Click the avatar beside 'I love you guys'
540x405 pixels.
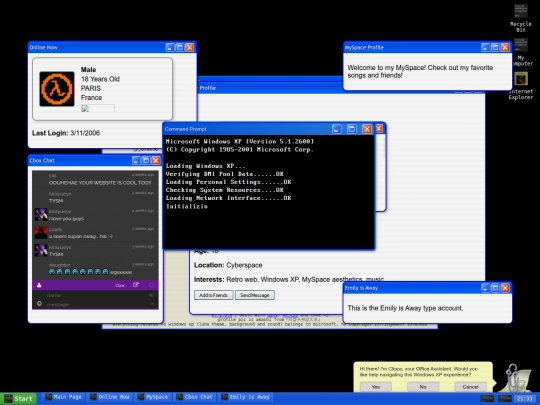coord(41,215)
